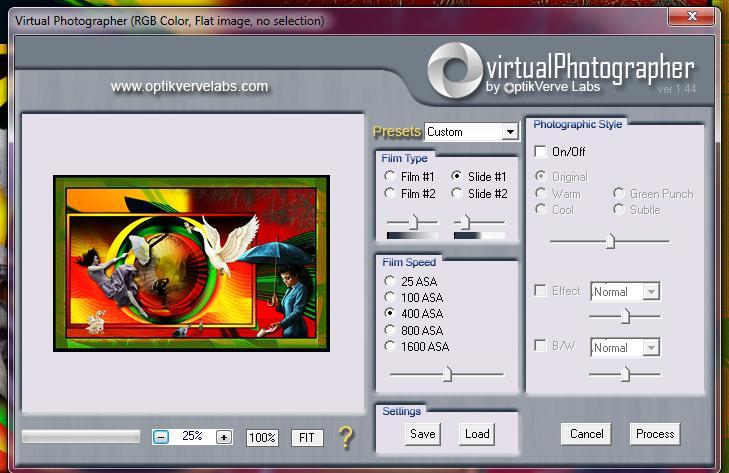Select the Cool style radio button
This screenshot has width=729, height=473.
pos(540,209)
